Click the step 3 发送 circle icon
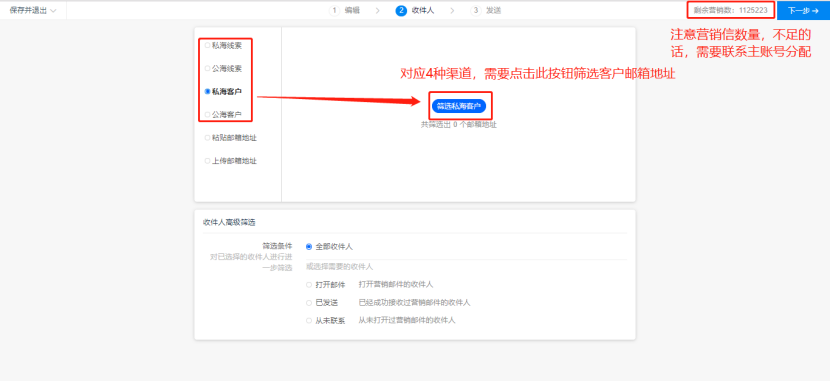Screen dimensions: 830x381 click(x=476, y=10)
